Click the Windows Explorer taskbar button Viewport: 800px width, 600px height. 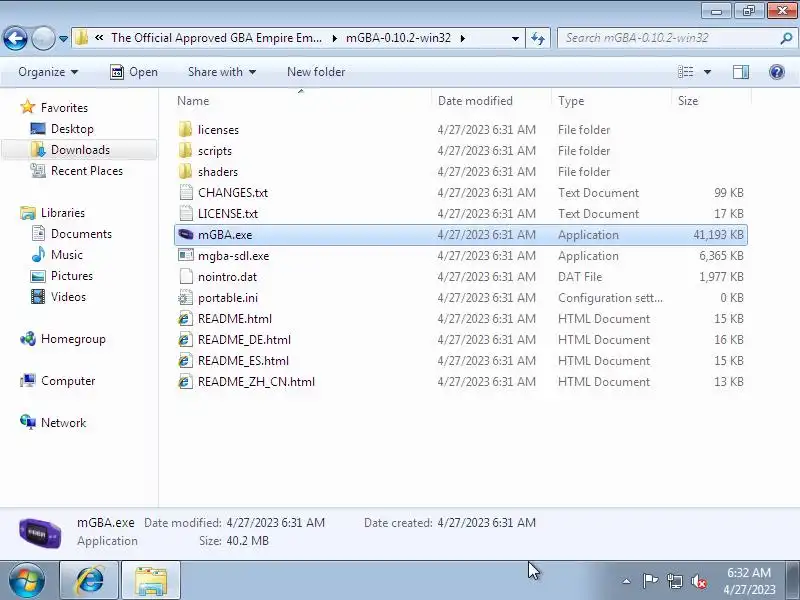[x=151, y=581]
